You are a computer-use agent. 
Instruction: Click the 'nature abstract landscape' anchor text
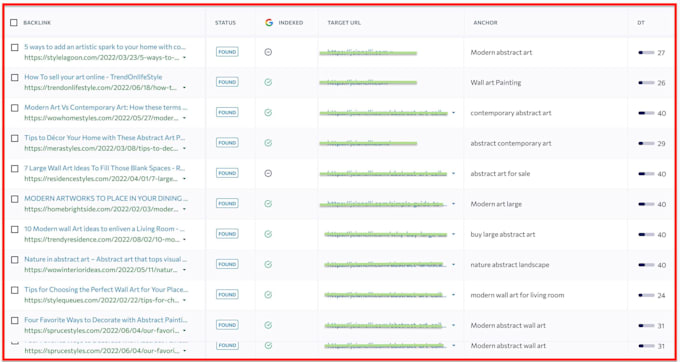coord(510,265)
